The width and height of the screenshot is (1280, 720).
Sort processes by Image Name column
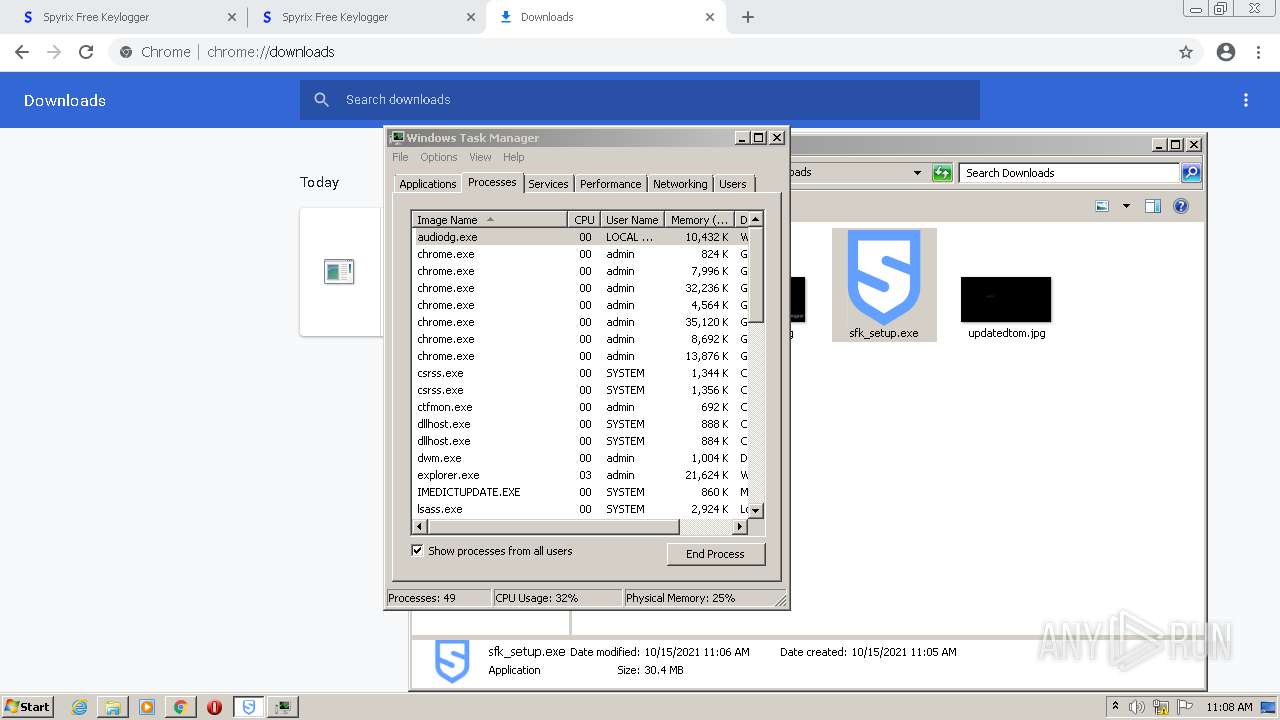point(490,219)
